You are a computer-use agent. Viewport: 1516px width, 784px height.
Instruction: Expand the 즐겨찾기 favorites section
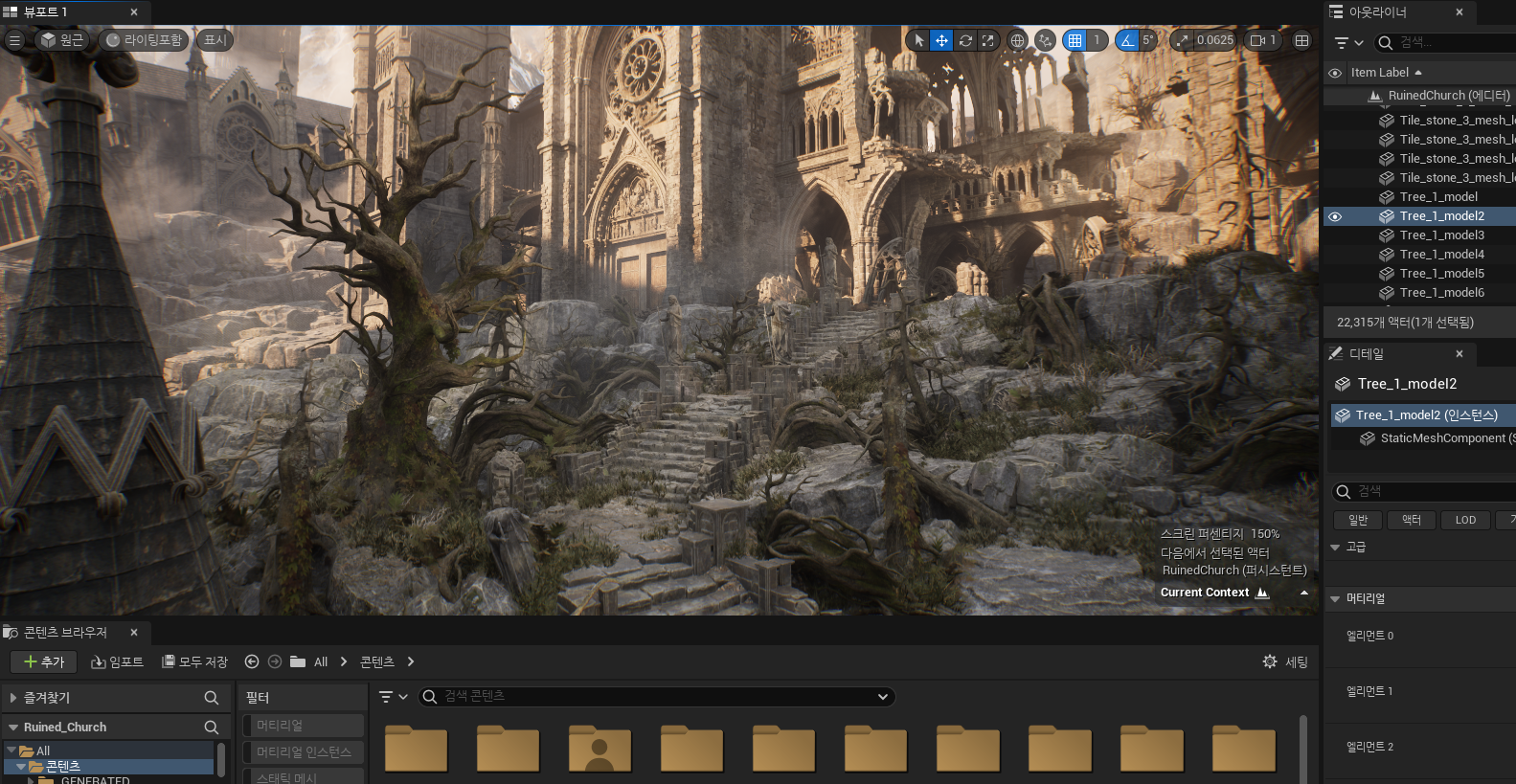[13, 698]
